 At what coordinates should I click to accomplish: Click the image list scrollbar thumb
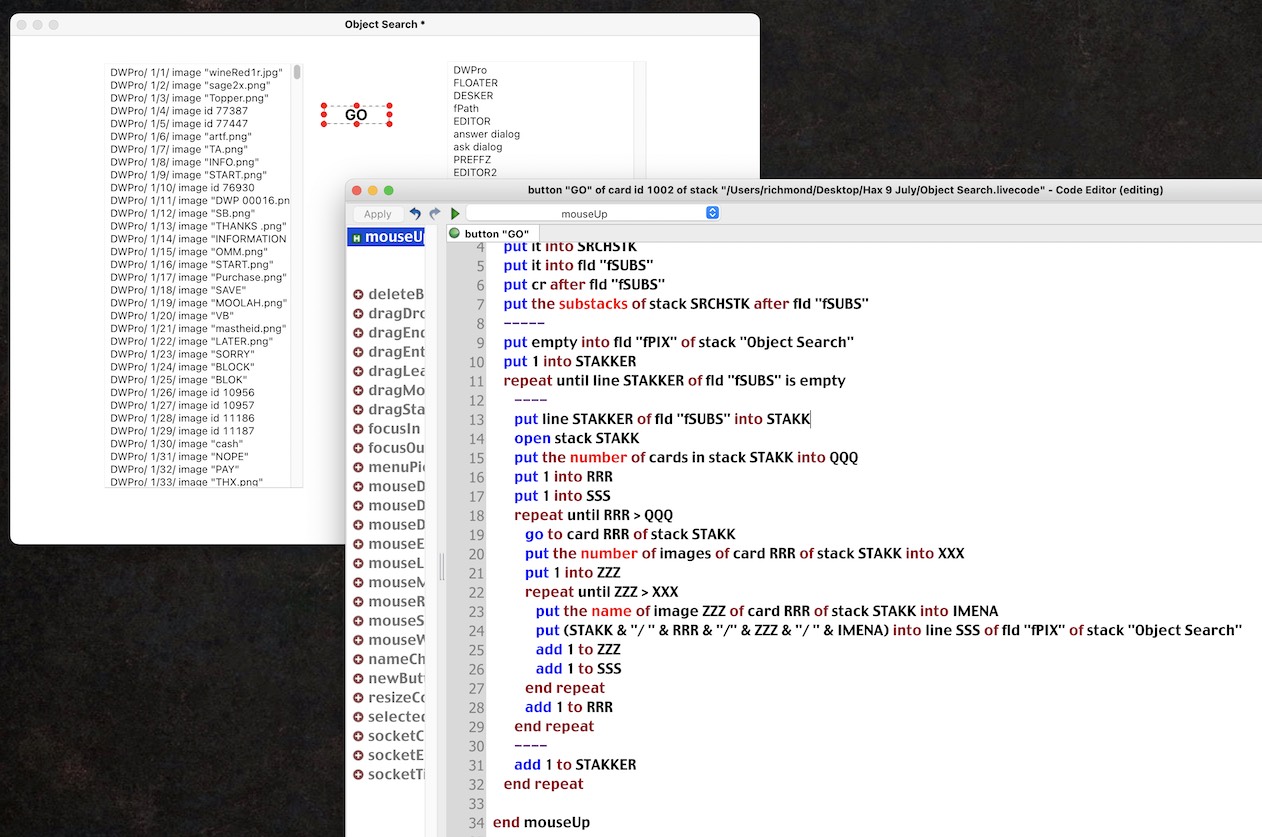pos(297,72)
